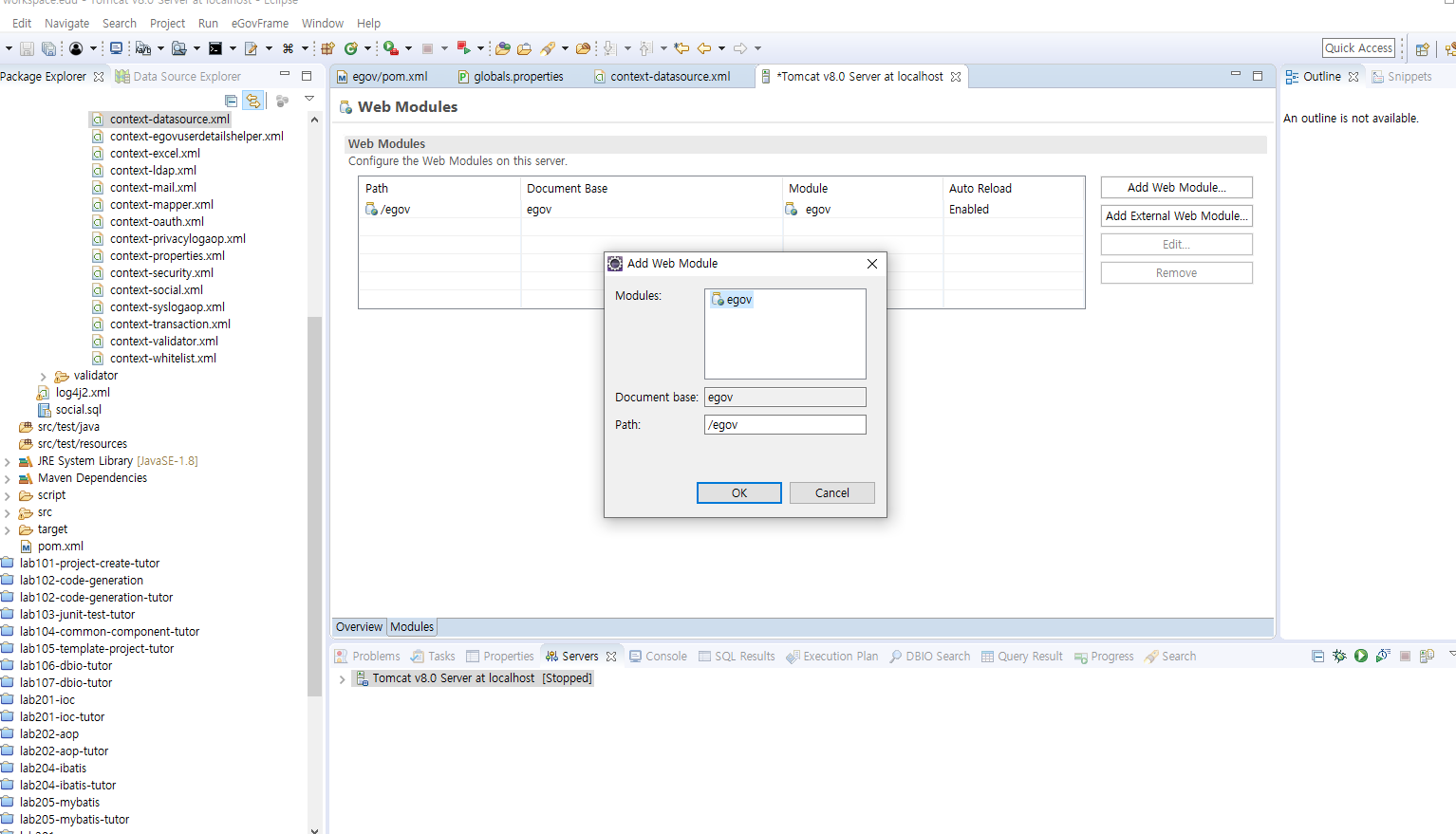Viewport: 1456px width, 834px height.
Task: Open Package Explorer view menu dropdown
Action: 308,99
